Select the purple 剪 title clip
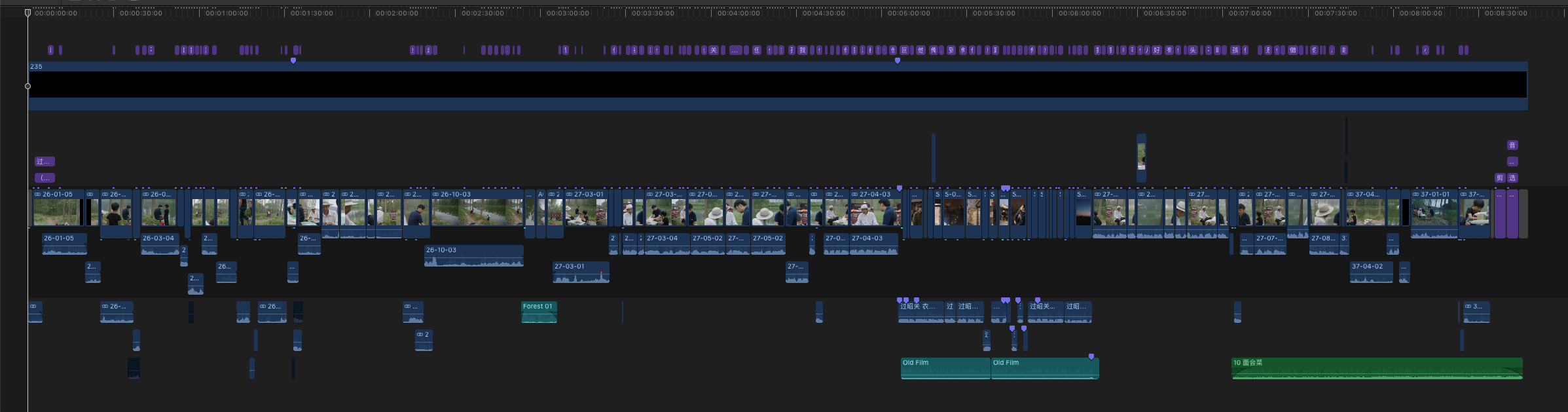 tap(1500, 178)
